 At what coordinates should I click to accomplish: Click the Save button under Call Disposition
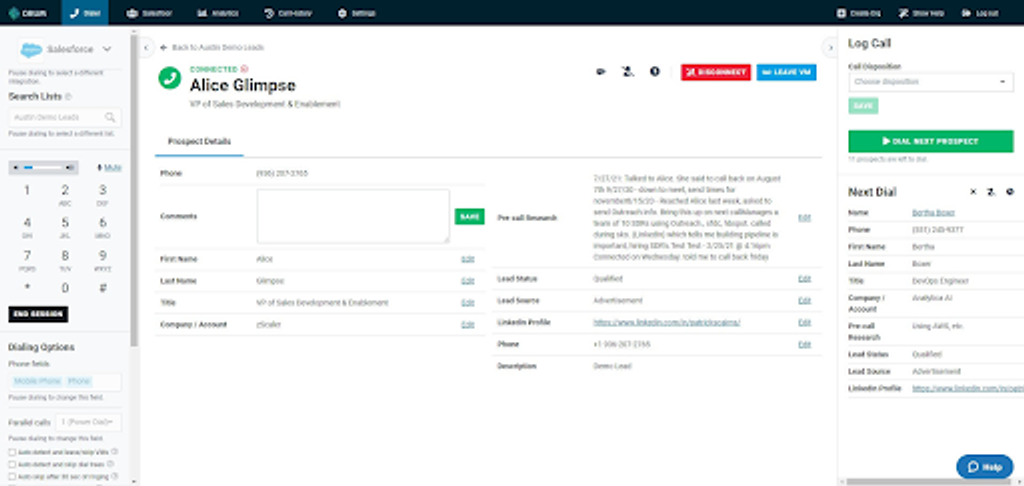[x=863, y=106]
